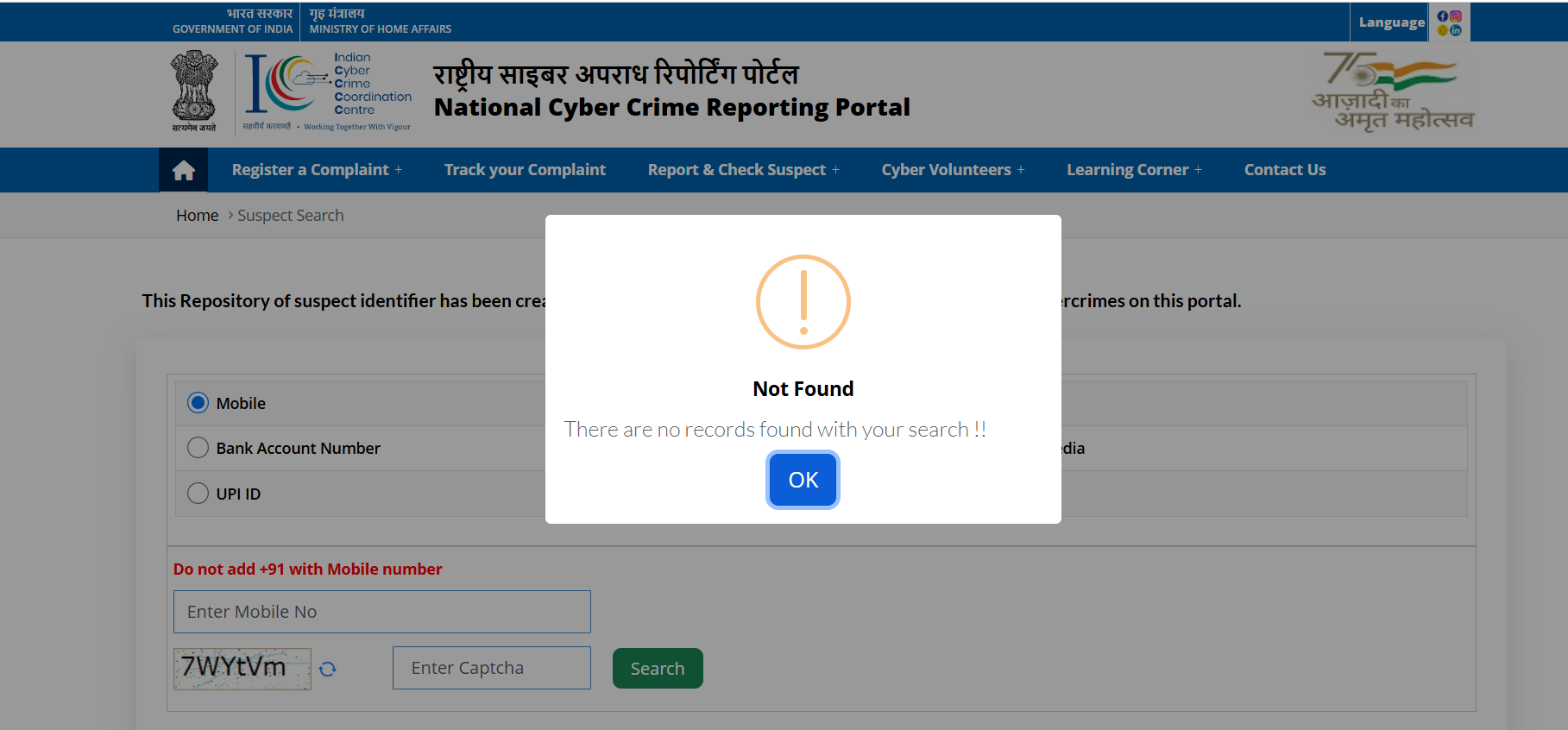Open the LinkedIn social icon
This screenshot has width=1568, height=730.
[x=1456, y=30]
